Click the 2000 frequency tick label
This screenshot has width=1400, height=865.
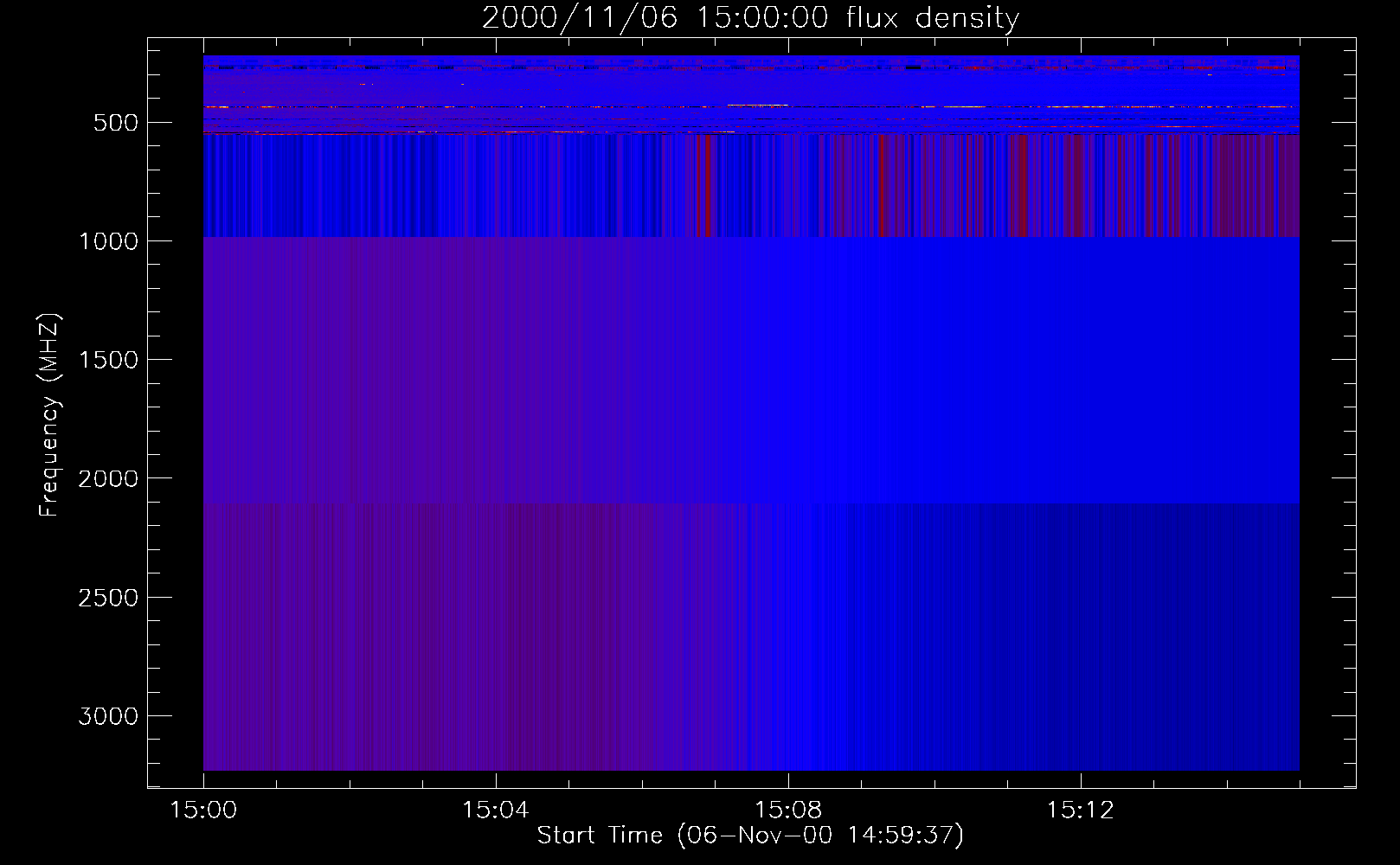108,478
